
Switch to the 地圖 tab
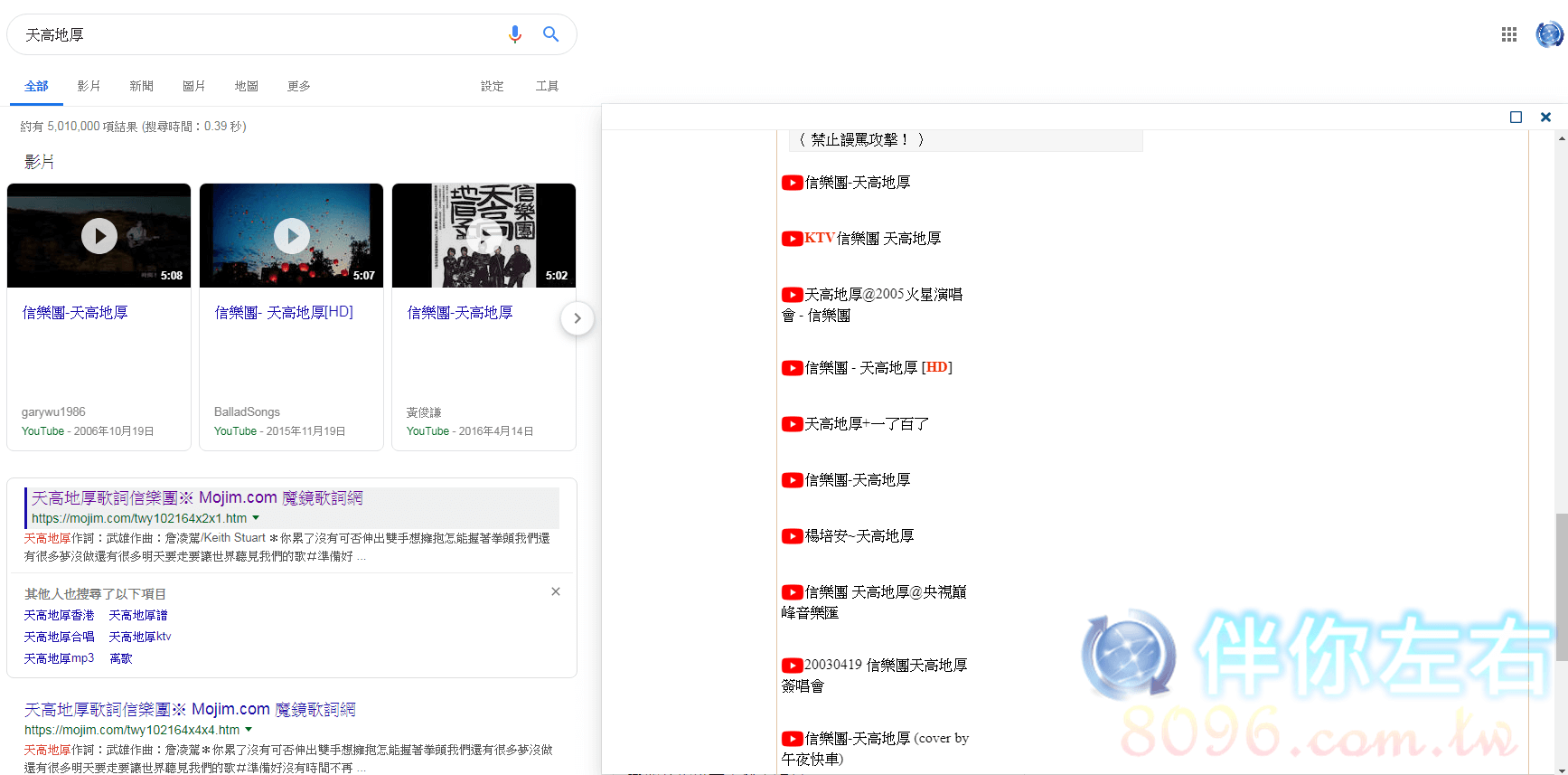click(246, 86)
